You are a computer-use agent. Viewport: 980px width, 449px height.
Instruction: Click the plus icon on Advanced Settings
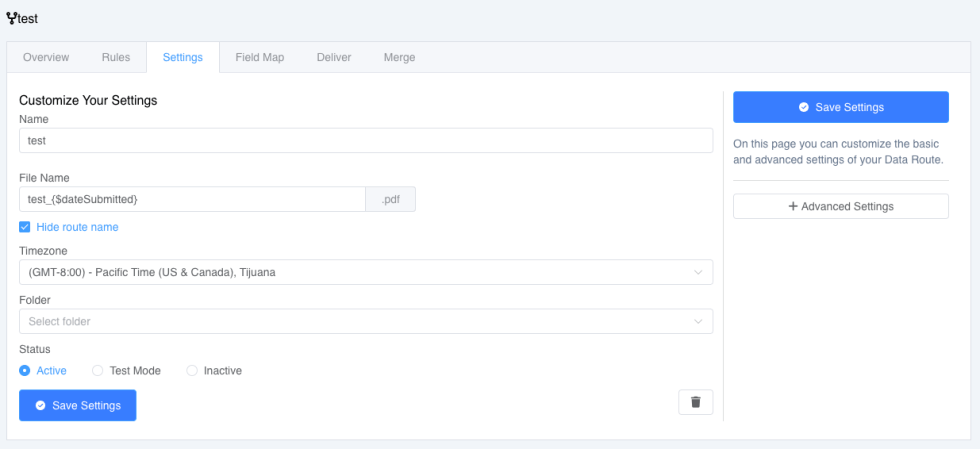click(793, 206)
